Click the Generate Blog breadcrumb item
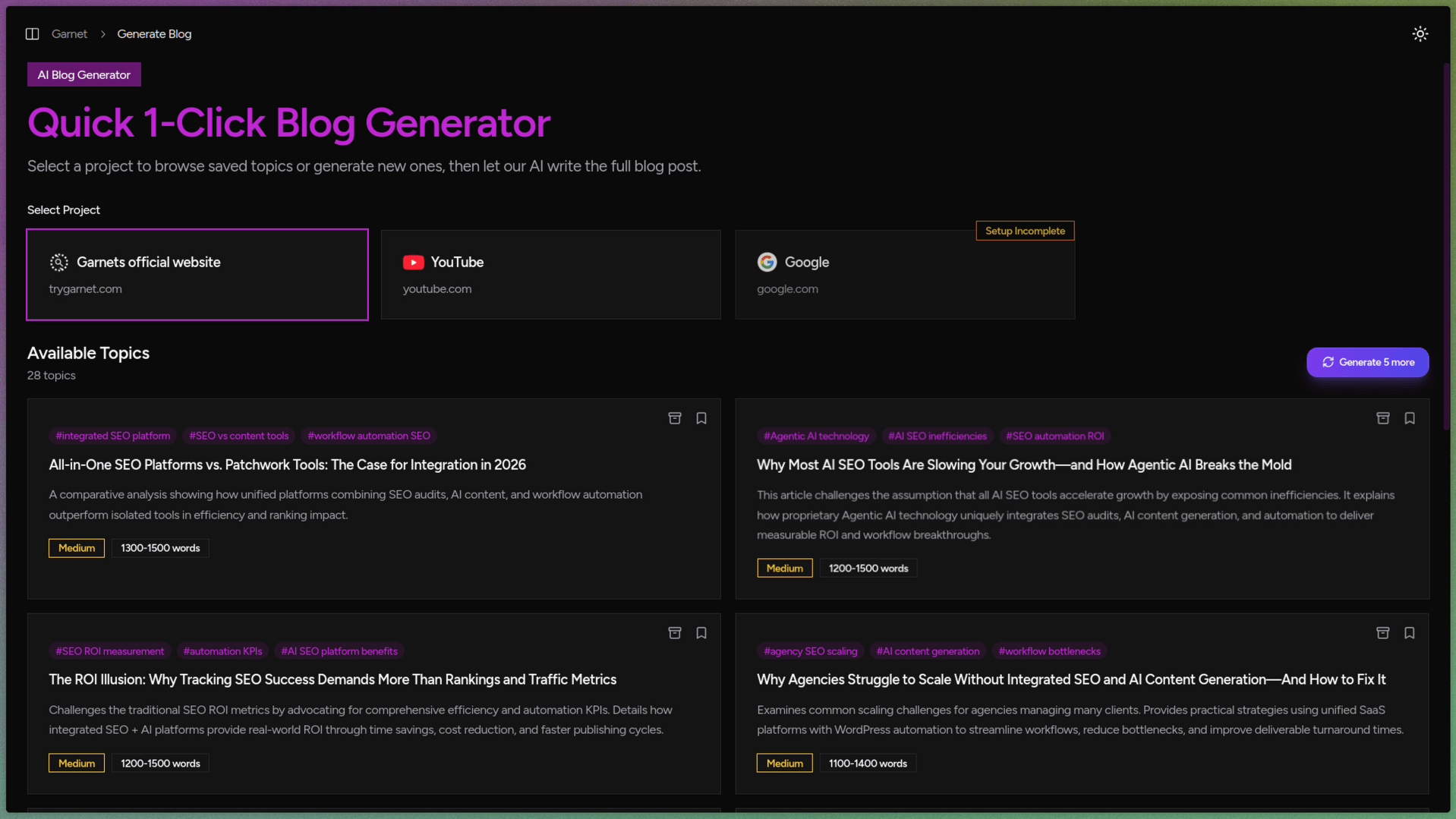 coord(154,33)
